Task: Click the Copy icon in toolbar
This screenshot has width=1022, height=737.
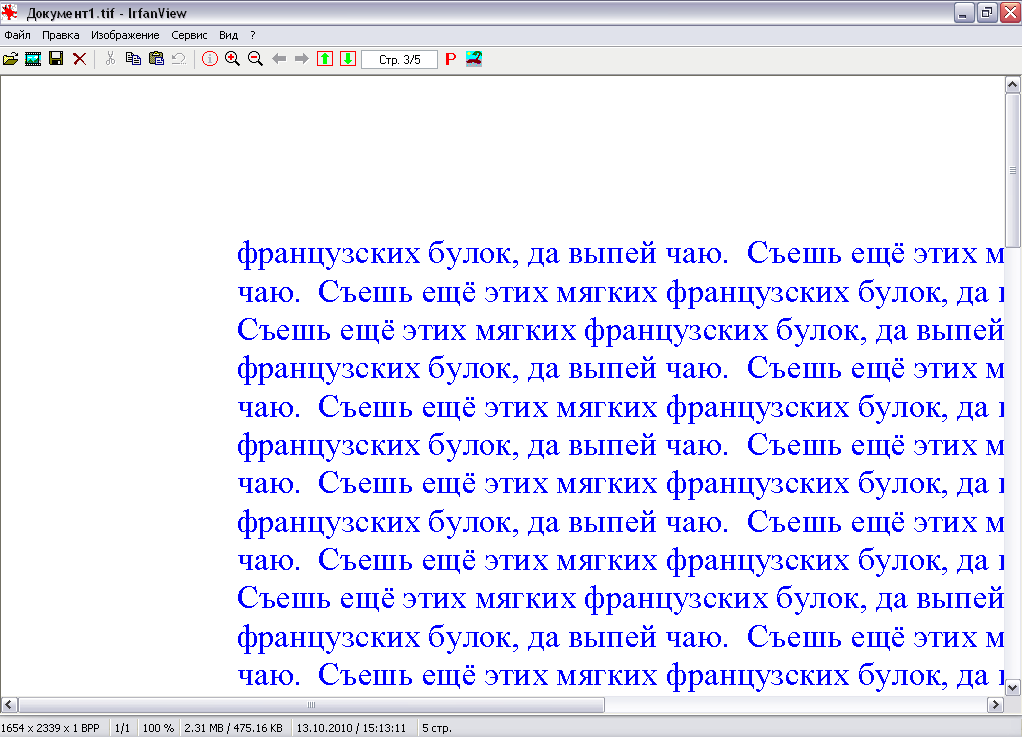Action: pos(133,60)
